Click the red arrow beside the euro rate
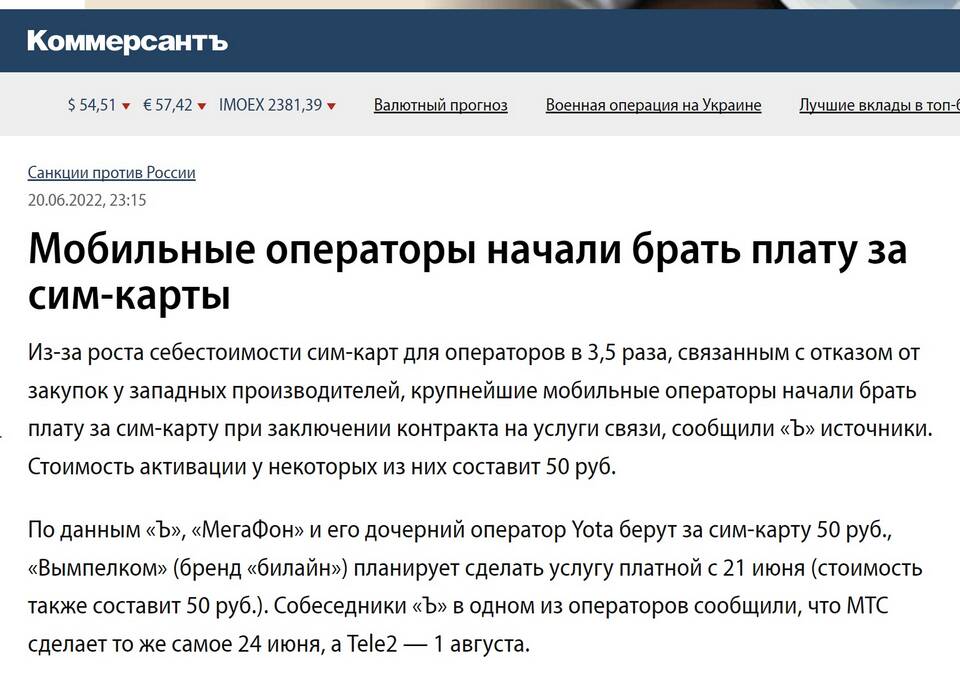Viewport: 960px width, 675px height. point(202,107)
